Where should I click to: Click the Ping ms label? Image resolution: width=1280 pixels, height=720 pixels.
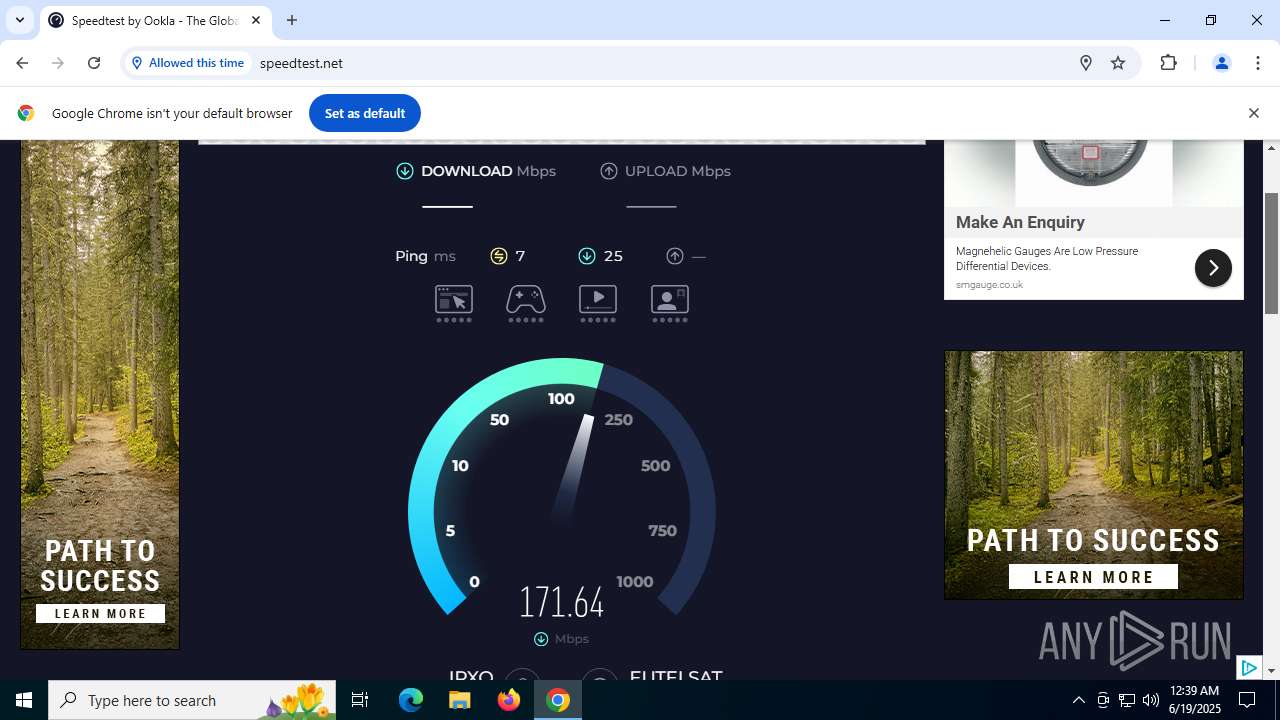(425, 256)
